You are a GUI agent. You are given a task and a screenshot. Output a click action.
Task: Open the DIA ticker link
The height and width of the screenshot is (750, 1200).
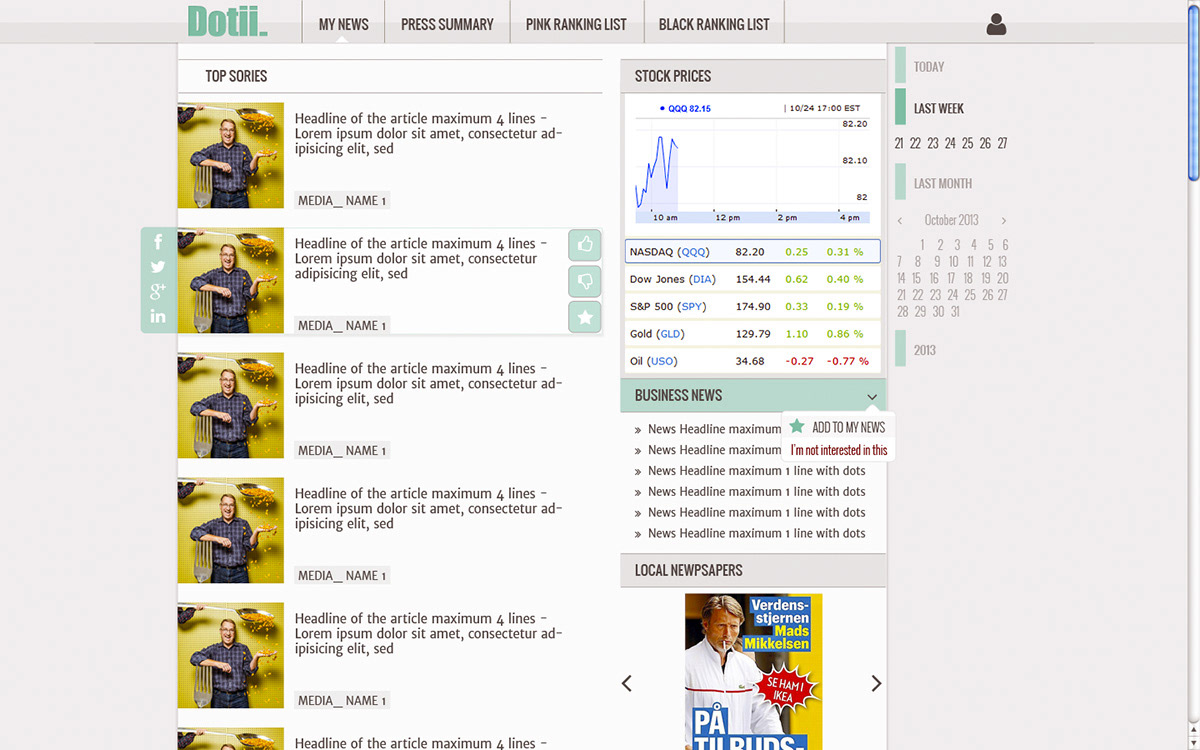tap(702, 279)
